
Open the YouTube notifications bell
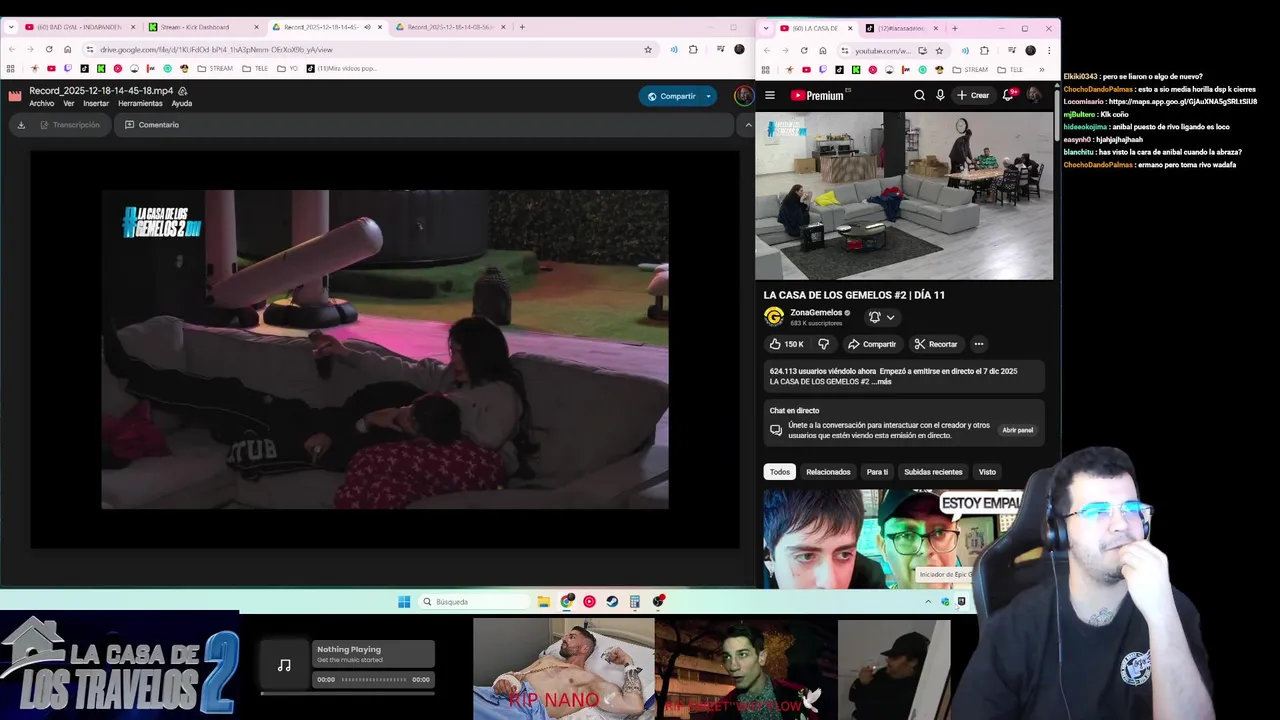pyautogui.click(x=1008, y=95)
